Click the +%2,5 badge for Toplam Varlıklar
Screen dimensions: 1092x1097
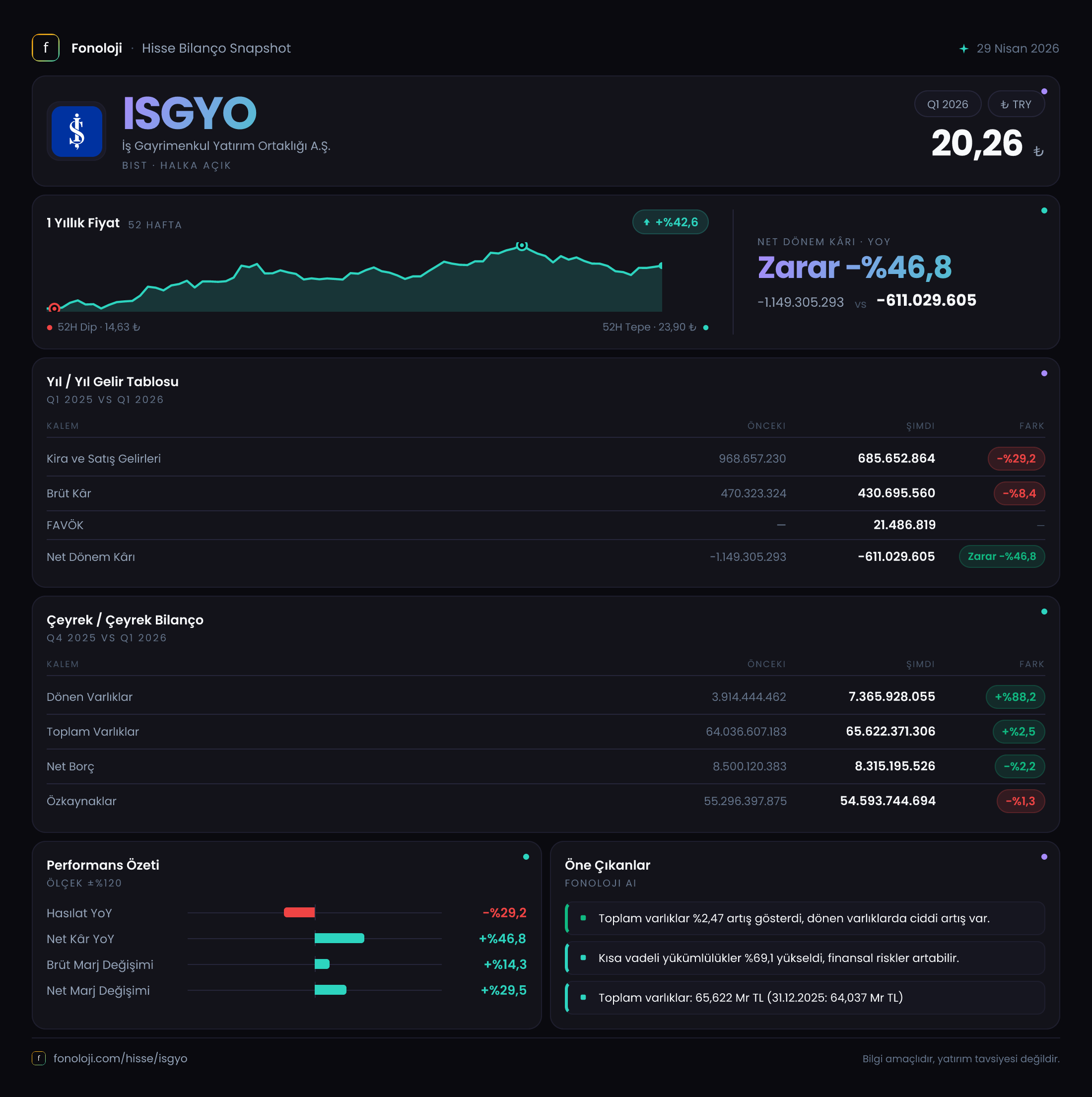tap(1019, 731)
